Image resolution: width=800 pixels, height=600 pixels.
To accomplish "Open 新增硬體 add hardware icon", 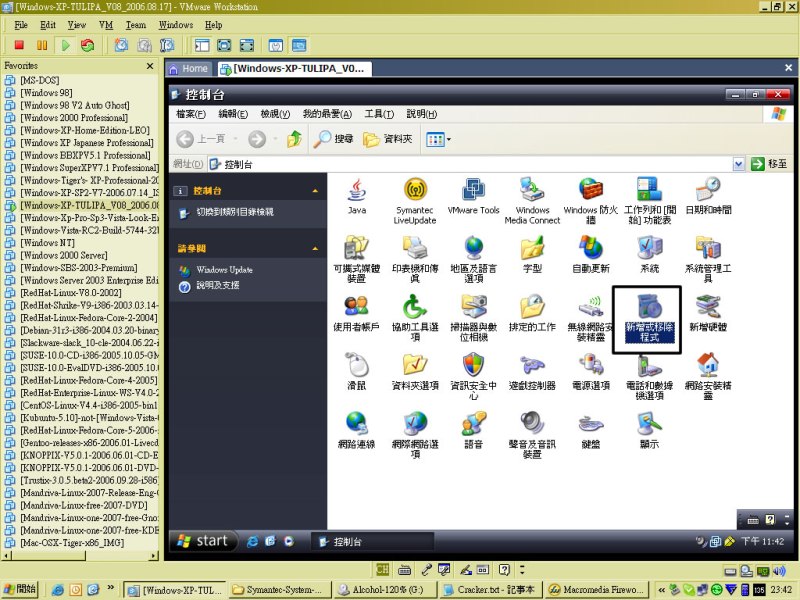I will (708, 307).
